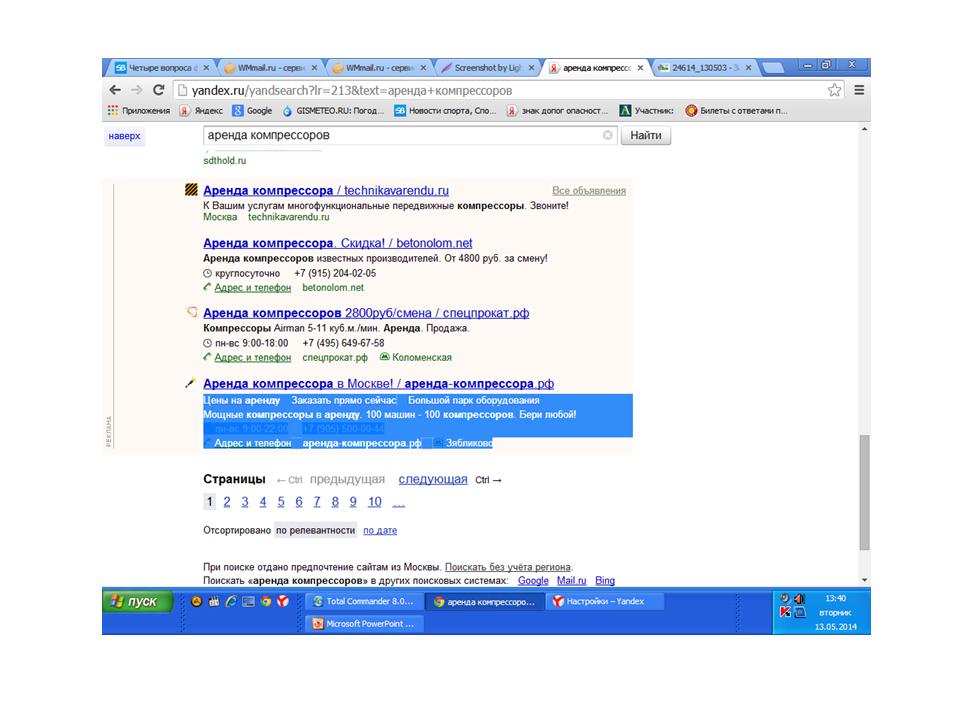Search the query on Mail.ru

click(571, 580)
